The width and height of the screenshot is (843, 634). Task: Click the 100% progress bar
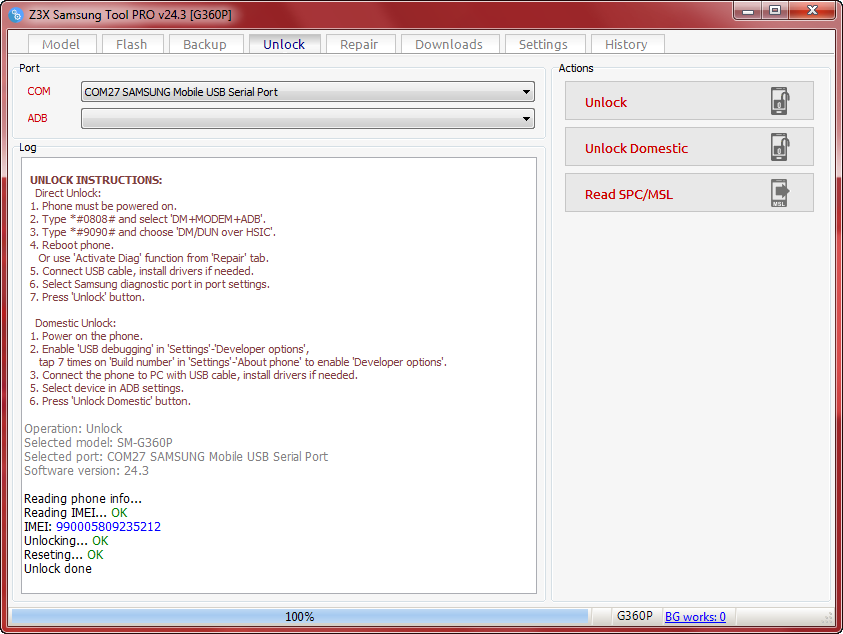point(299,616)
